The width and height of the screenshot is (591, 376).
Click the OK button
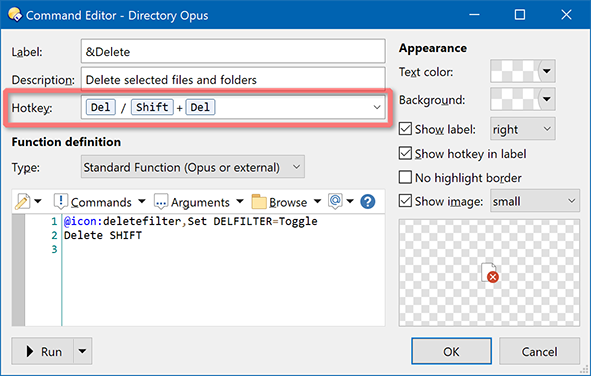[x=451, y=352]
